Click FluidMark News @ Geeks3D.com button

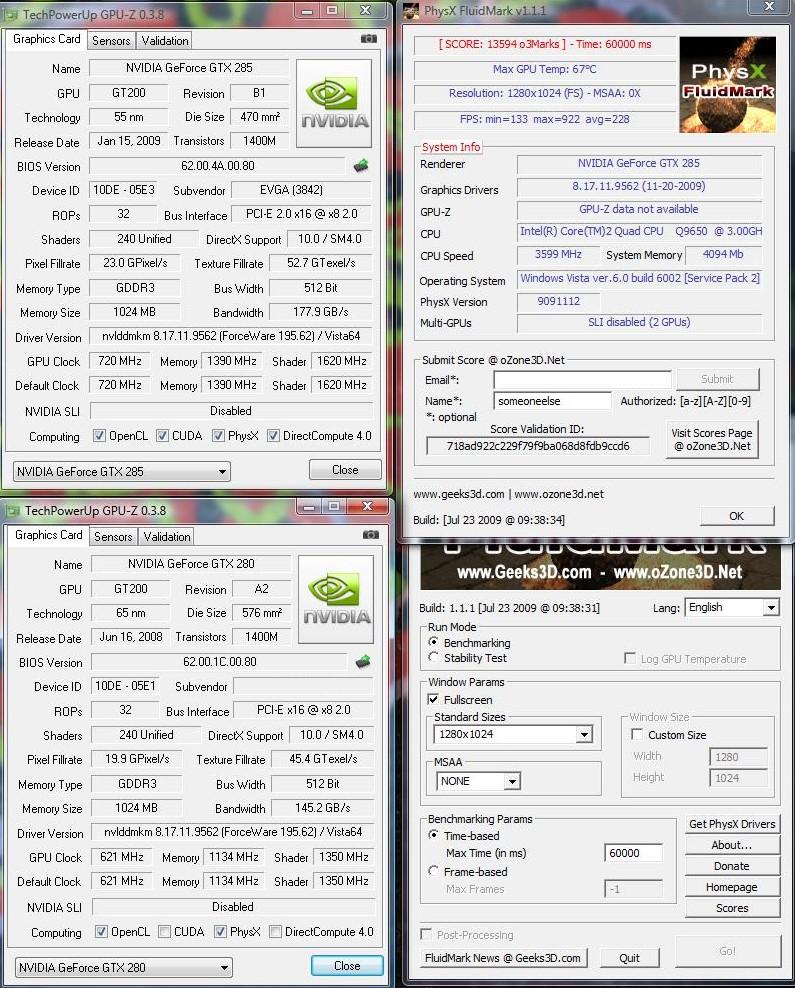[503, 958]
